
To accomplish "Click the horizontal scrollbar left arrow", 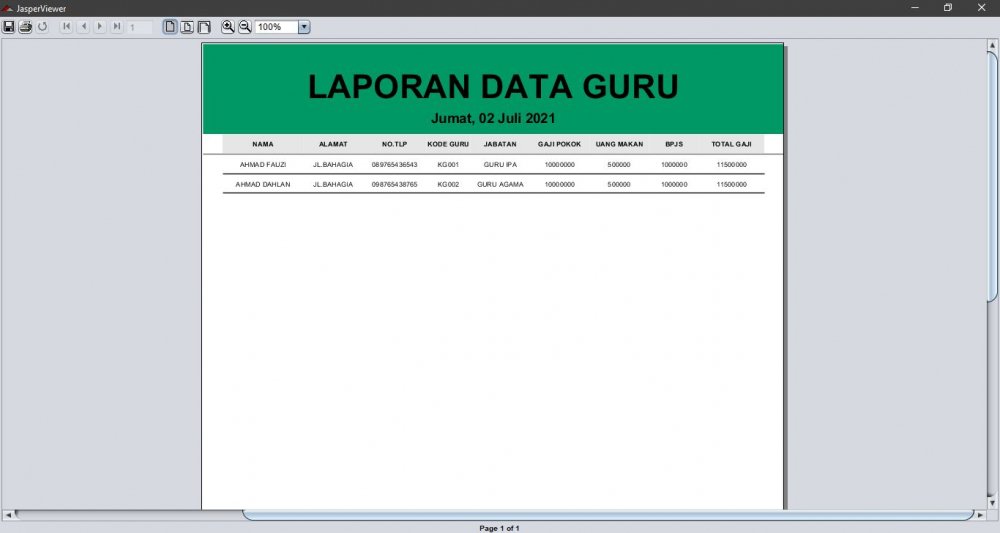I will coord(8,515).
